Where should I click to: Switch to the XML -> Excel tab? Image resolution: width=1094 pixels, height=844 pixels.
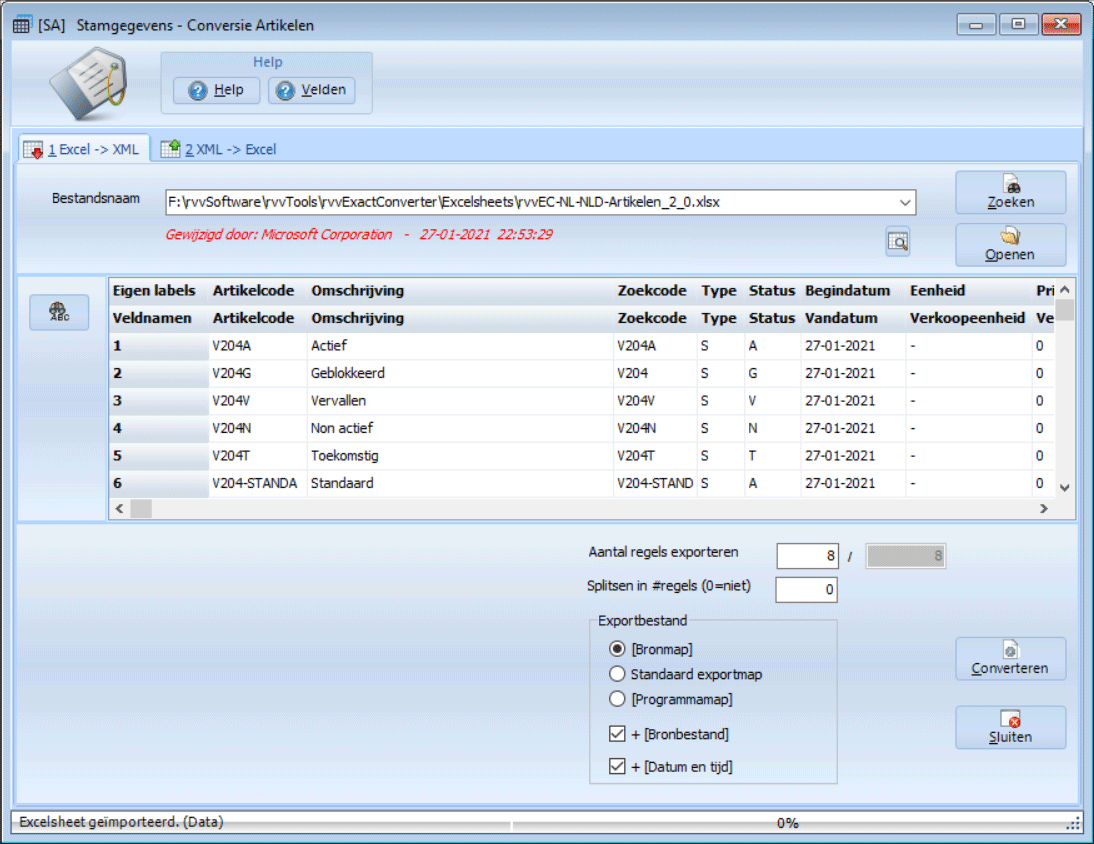click(219, 149)
